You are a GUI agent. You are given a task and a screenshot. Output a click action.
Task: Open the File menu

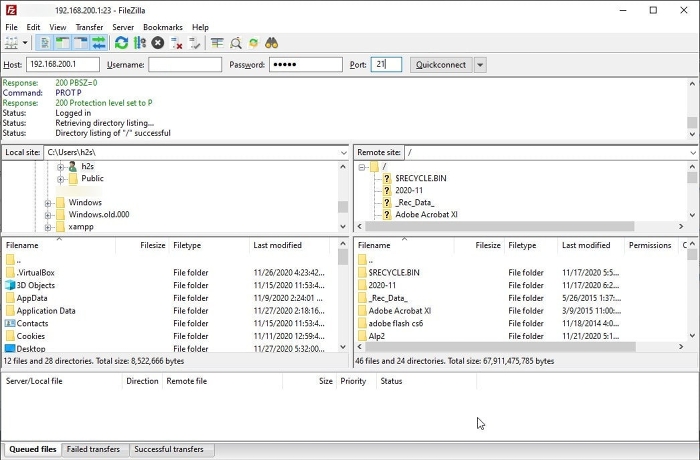pos(12,27)
